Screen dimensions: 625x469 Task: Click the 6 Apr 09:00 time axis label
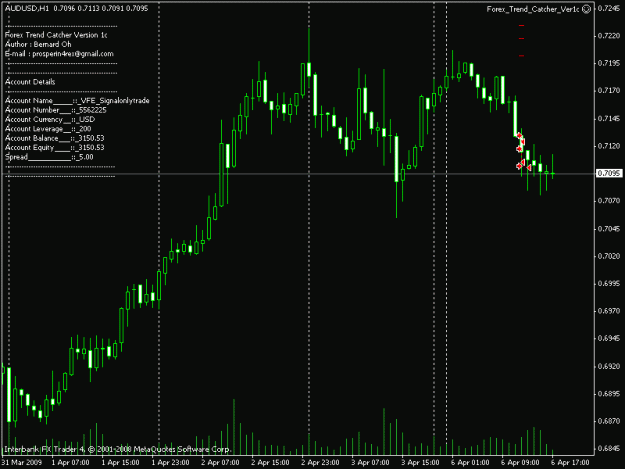[x=520, y=463]
